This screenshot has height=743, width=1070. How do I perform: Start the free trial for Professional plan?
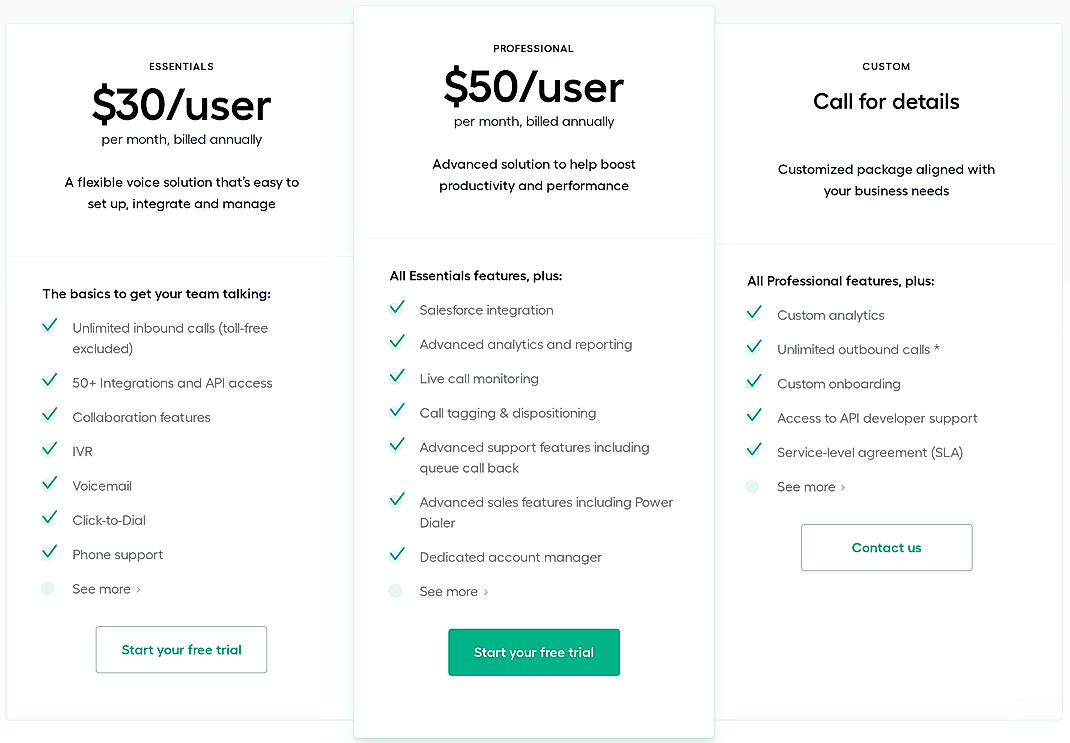pyautogui.click(x=534, y=652)
